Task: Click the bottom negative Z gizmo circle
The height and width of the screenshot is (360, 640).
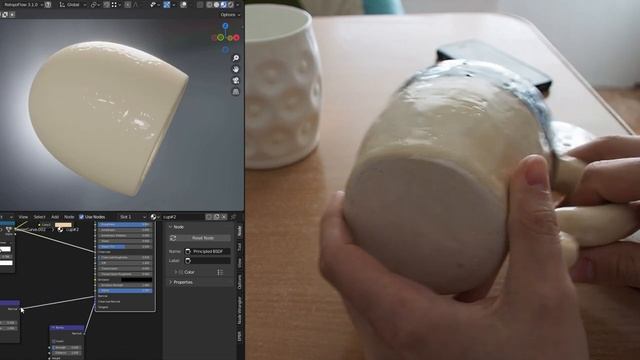Action: click(225, 50)
